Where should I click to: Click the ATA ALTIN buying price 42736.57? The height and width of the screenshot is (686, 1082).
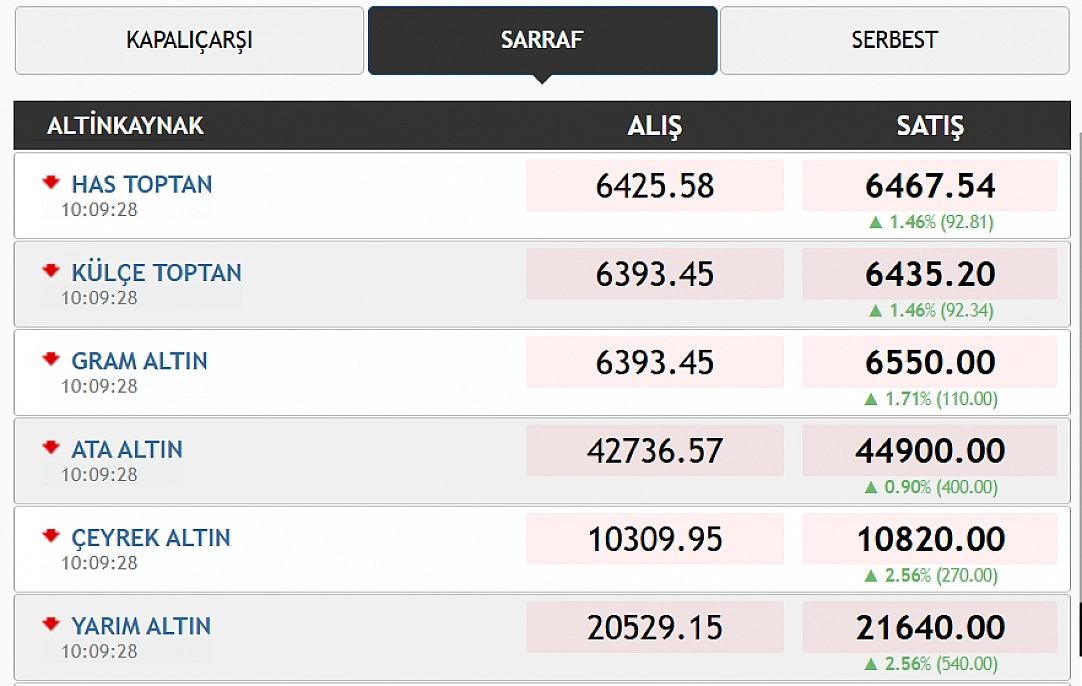(x=655, y=451)
